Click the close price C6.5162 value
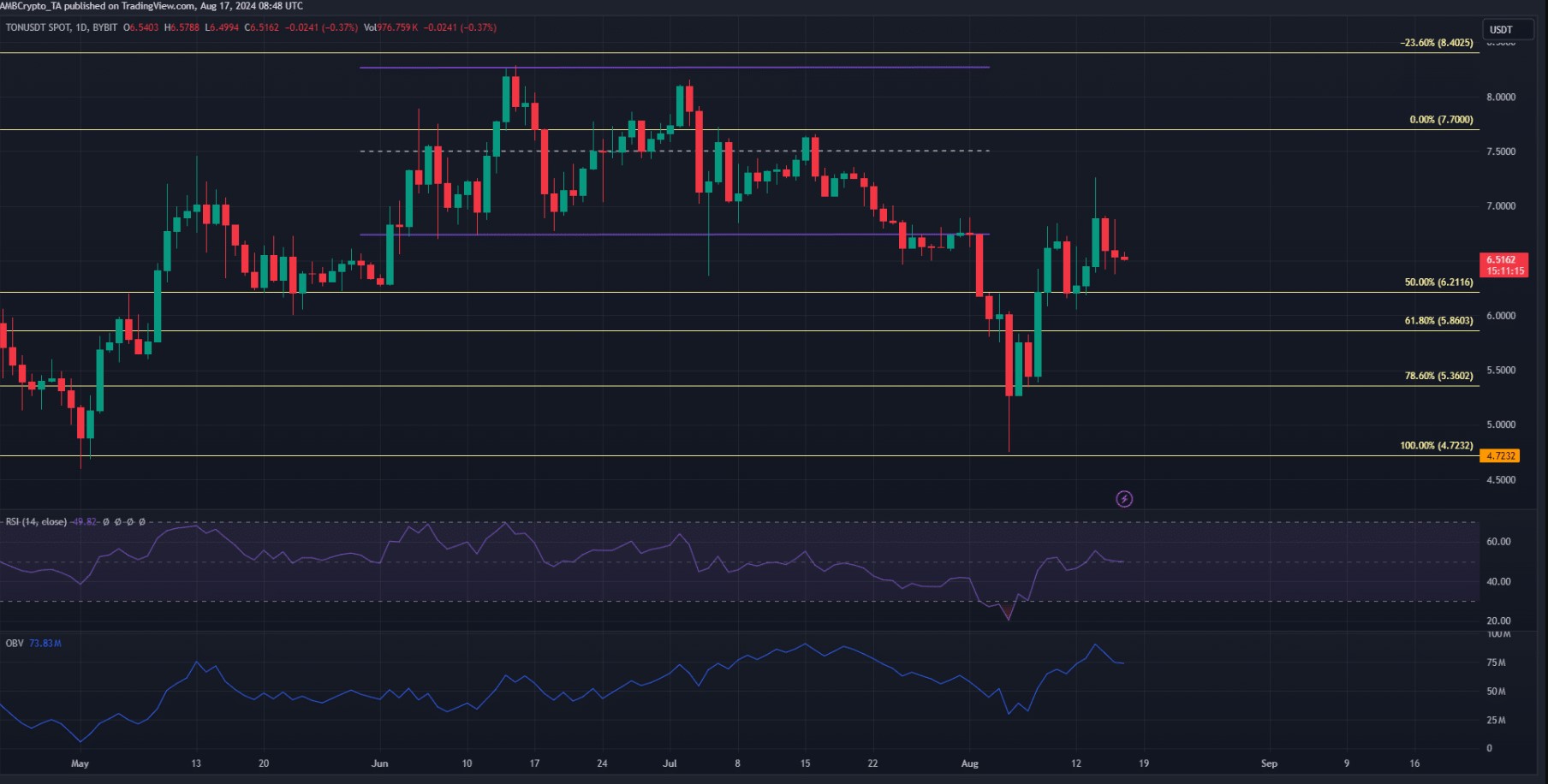Screen dimensions: 1548x784 tap(262, 27)
